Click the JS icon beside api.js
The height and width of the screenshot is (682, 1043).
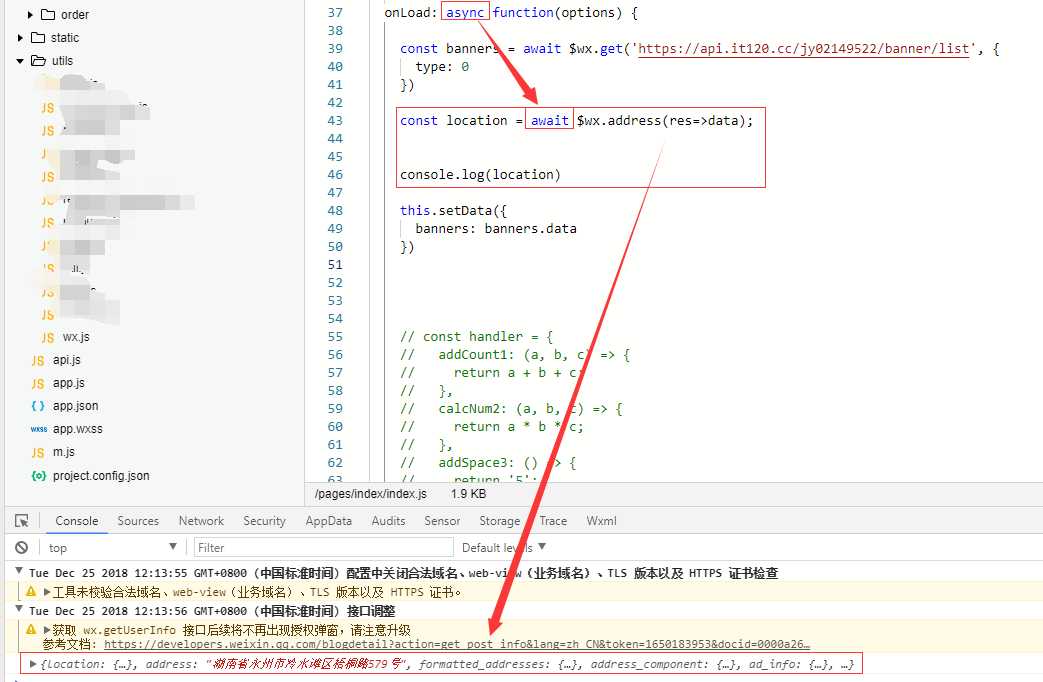pyautogui.click(x=38, y=361)
